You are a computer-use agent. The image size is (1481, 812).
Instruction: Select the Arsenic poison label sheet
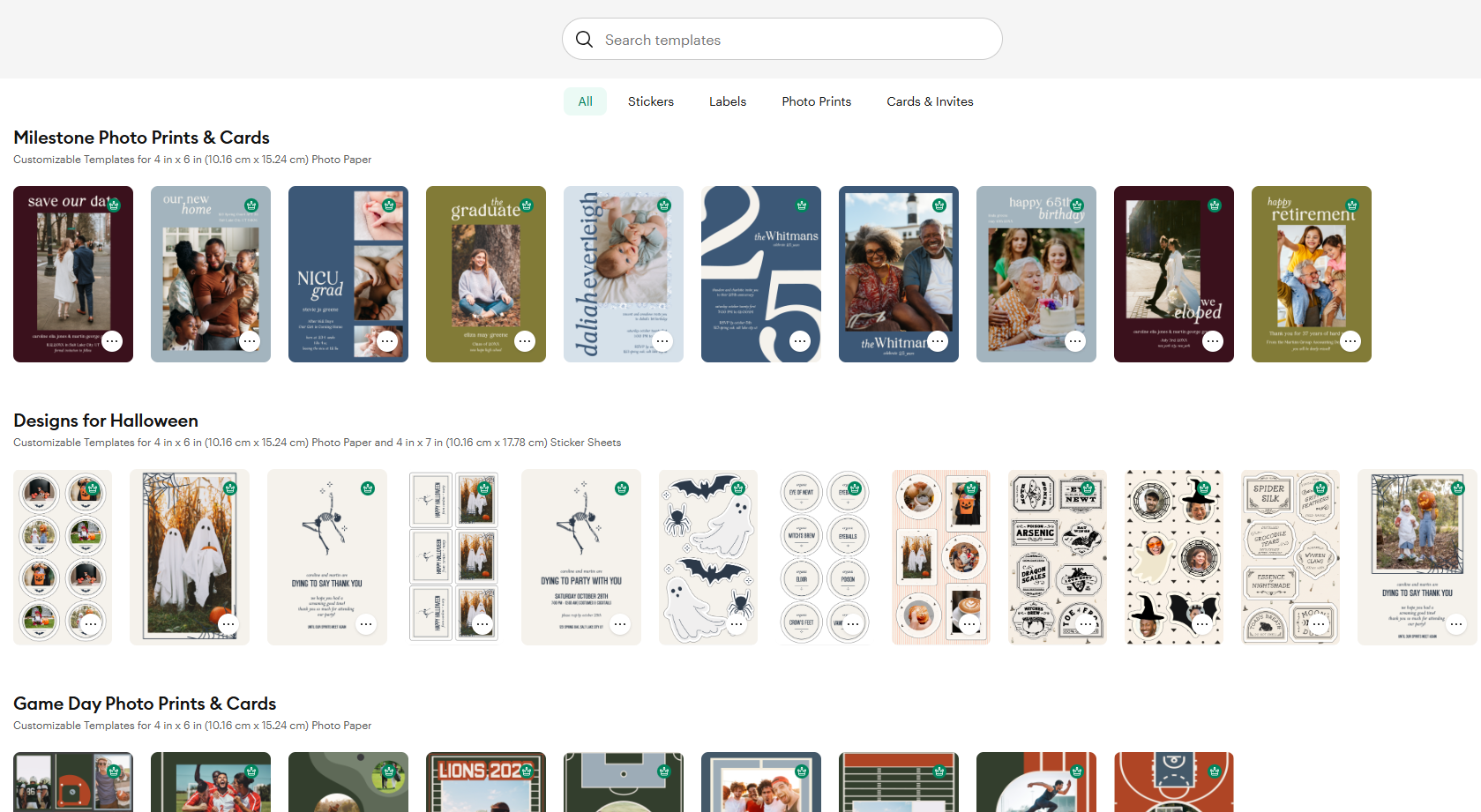click(x=1058, y=557)
